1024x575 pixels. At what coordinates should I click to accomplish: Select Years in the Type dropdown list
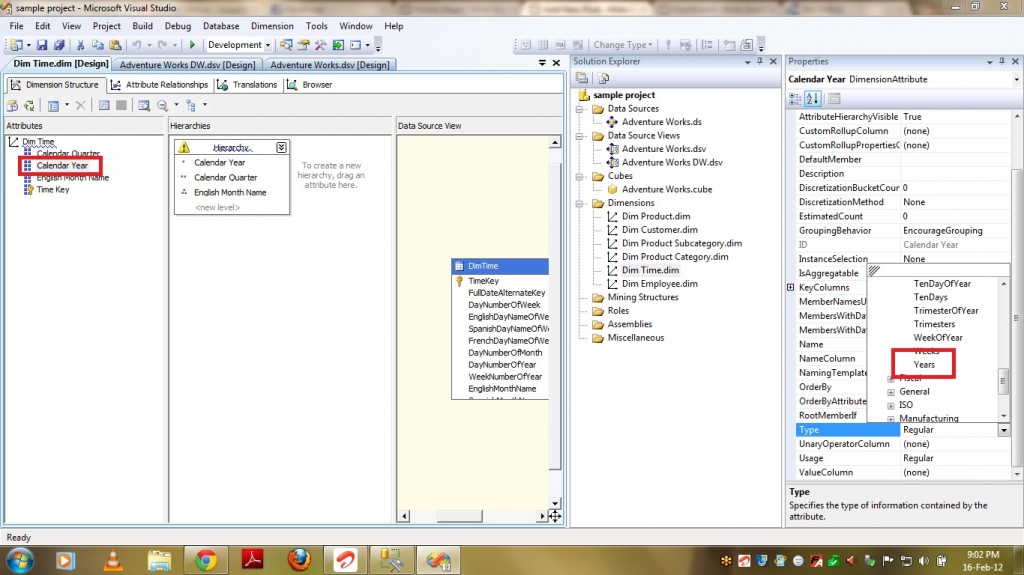[924, 365]
